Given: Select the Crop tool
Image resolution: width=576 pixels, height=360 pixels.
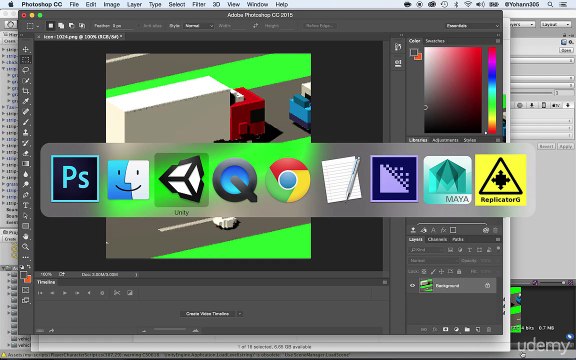Looking at the screenshot, I should tap(25, 91).
